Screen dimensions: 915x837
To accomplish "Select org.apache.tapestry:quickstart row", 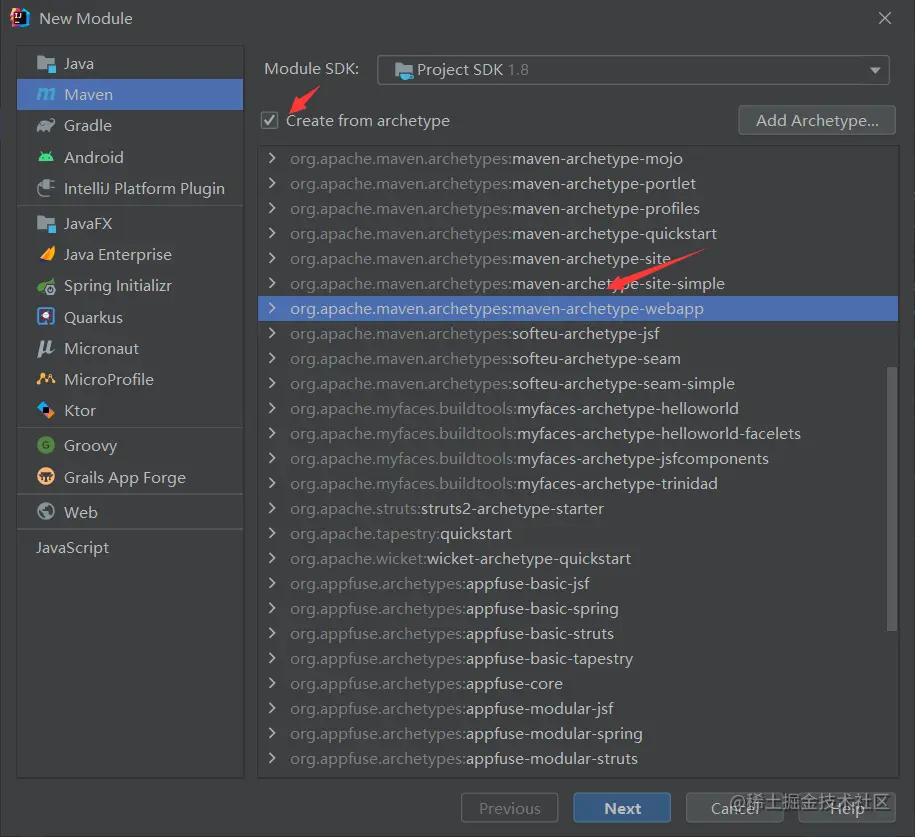I will (578, 533).
